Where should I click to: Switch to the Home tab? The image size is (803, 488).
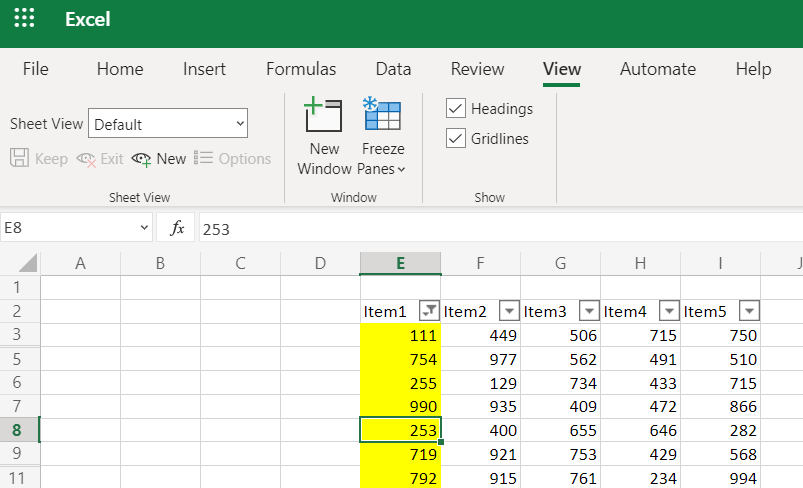point(120,69)
